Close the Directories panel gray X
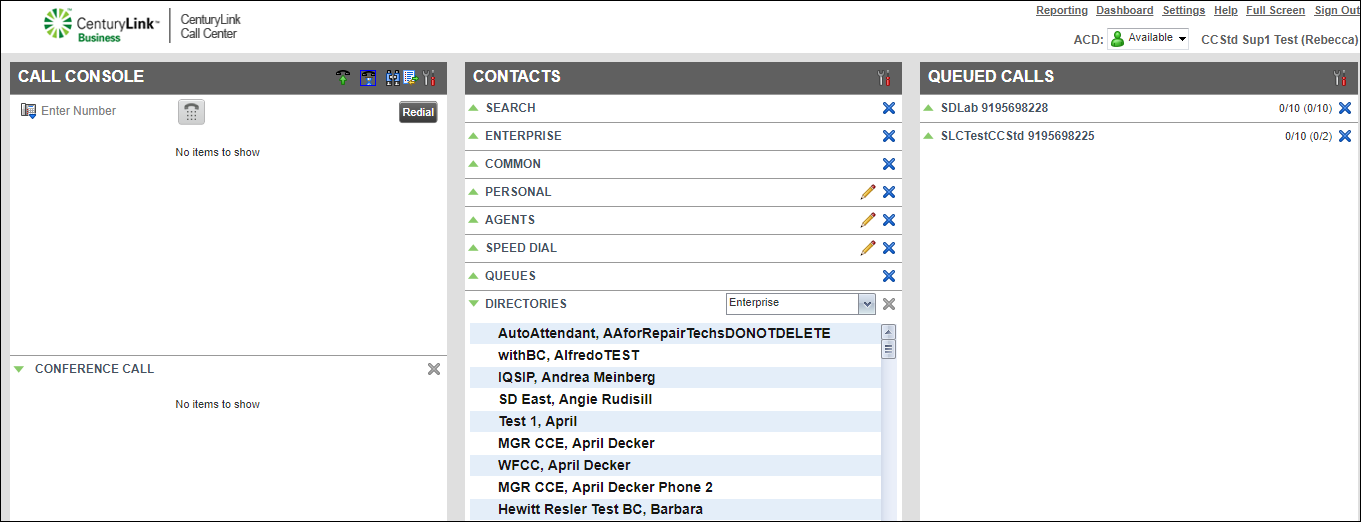Viewport: 1361px width, 522px height. coord(889,304)
